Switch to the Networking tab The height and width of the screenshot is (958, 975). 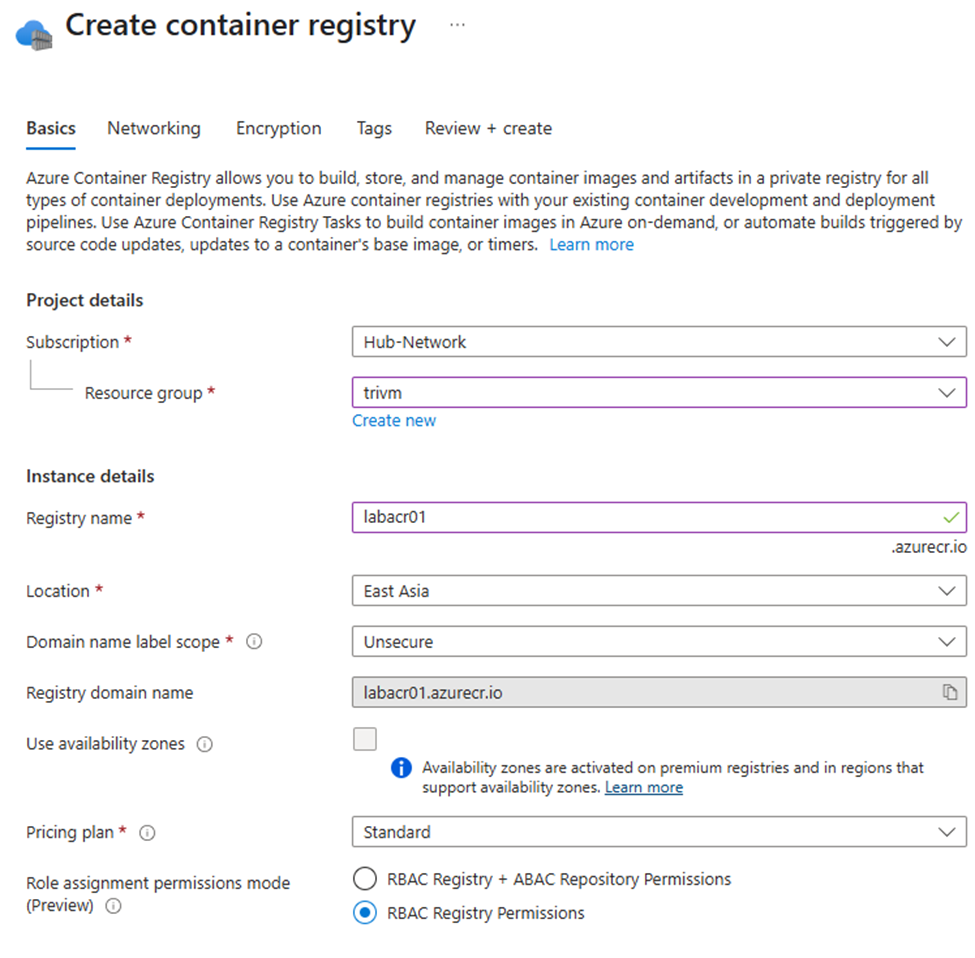pyautogui.click(x=154, y=128)
